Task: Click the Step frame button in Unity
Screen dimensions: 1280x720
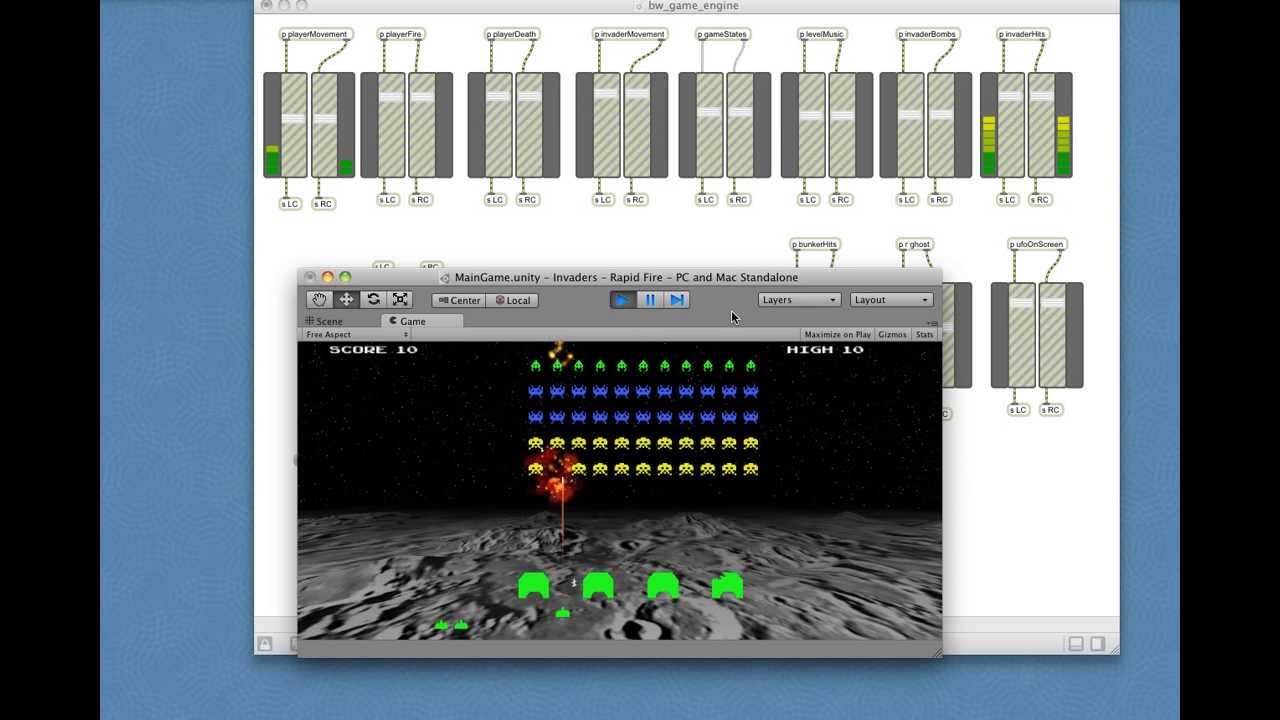Action: tap(677, 300)
